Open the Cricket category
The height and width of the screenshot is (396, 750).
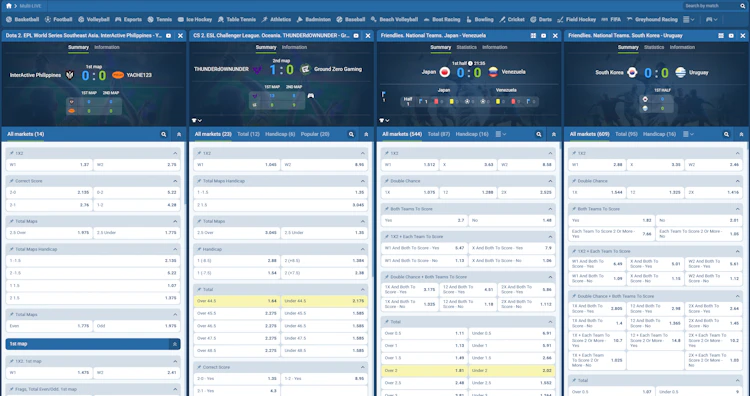pos(511,20)
